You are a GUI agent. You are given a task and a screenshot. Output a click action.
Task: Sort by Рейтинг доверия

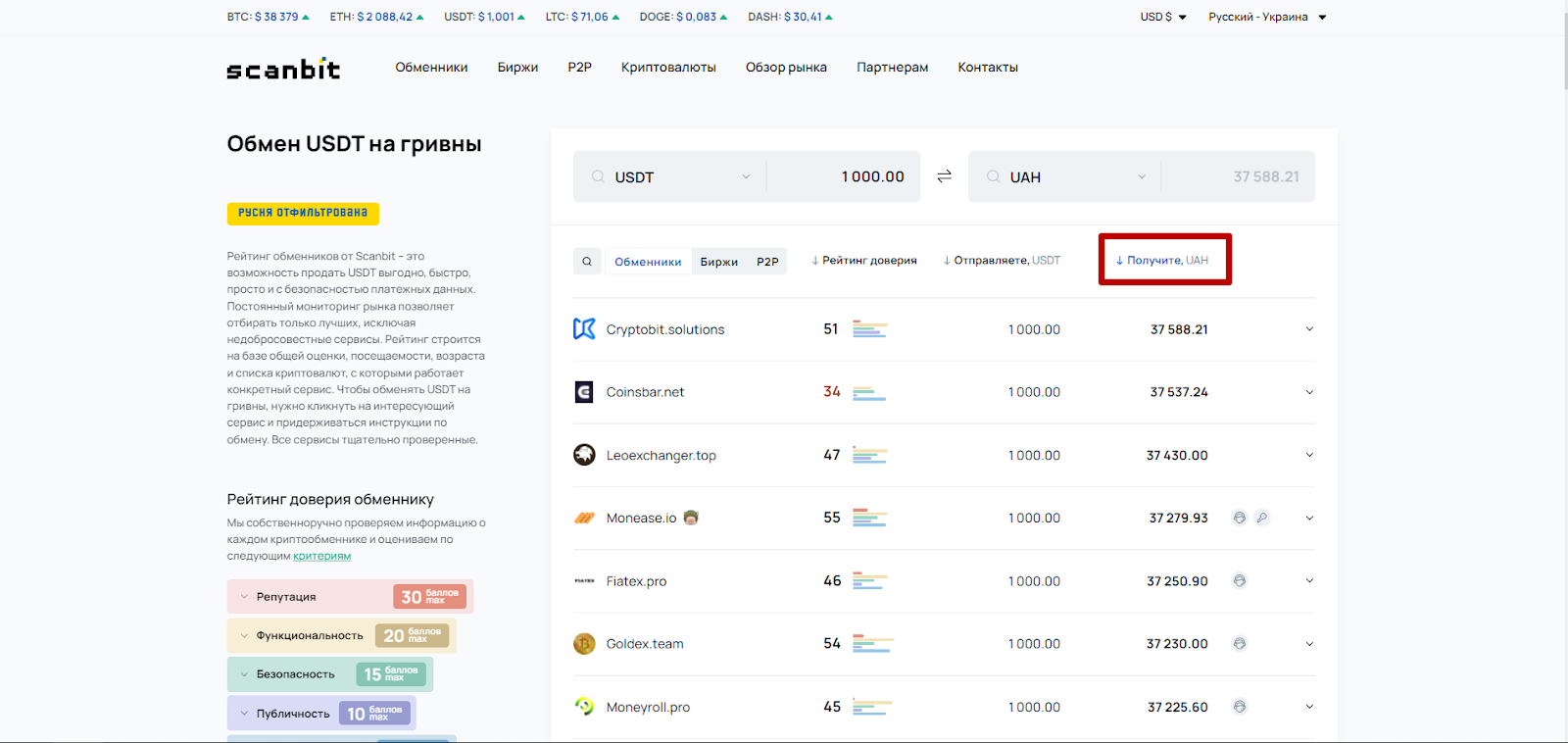tap(864, 261)
